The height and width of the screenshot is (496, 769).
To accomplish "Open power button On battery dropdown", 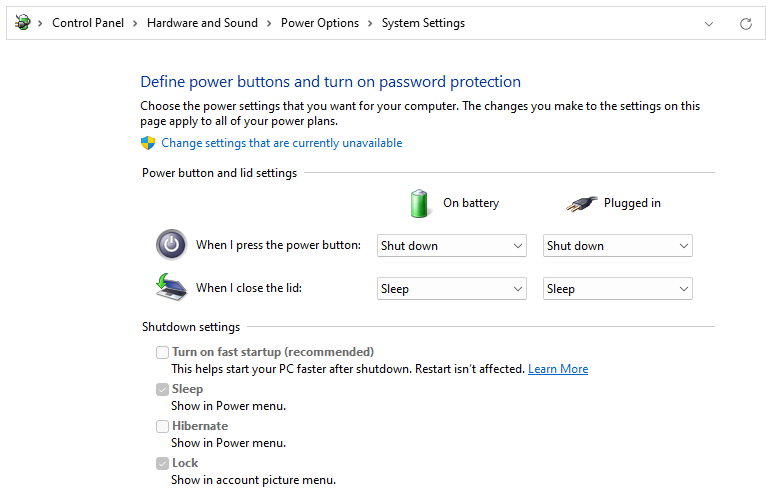I will click(x=452, y=246).
